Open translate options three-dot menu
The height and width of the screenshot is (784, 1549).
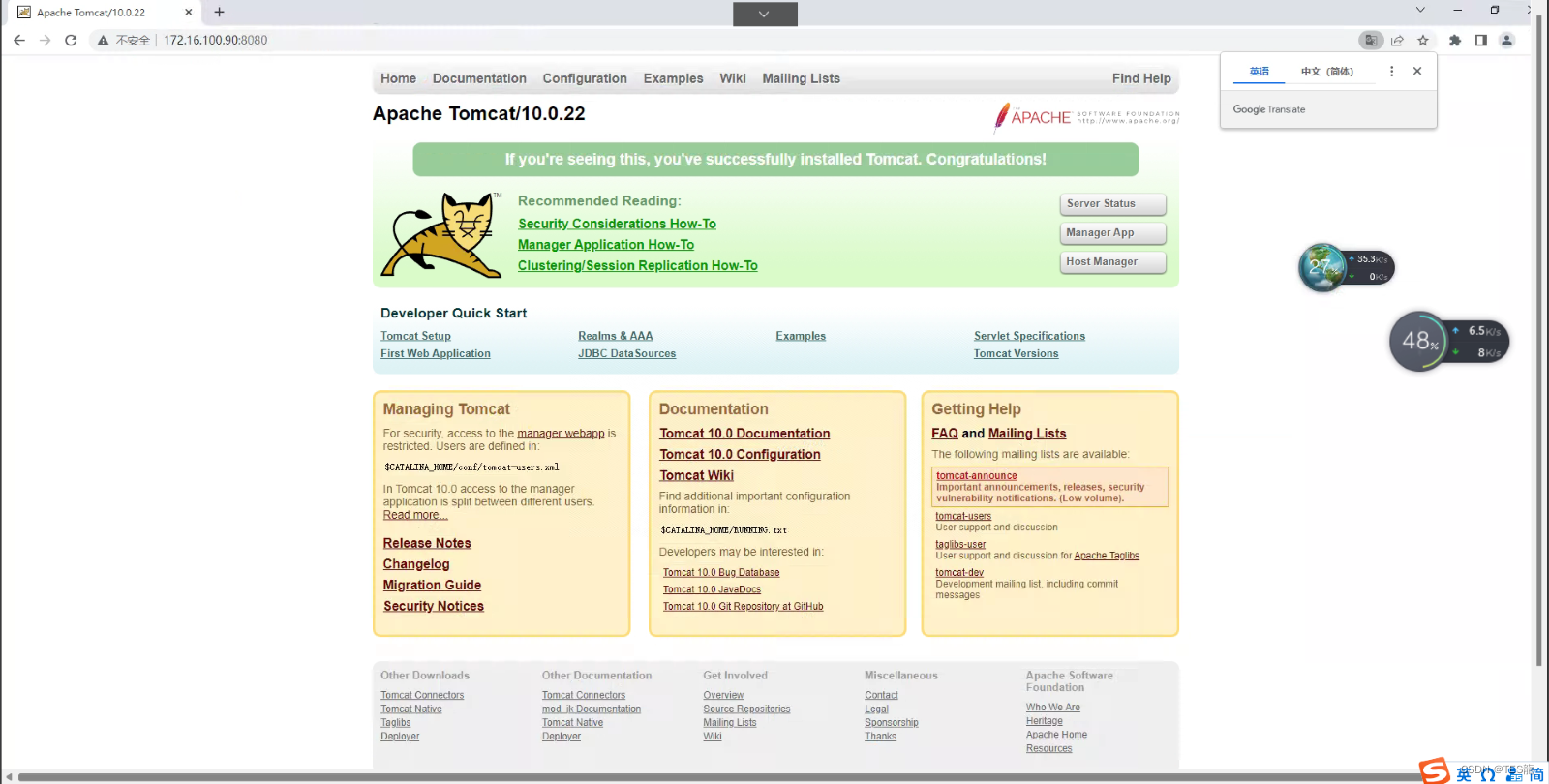point(1392,71)
